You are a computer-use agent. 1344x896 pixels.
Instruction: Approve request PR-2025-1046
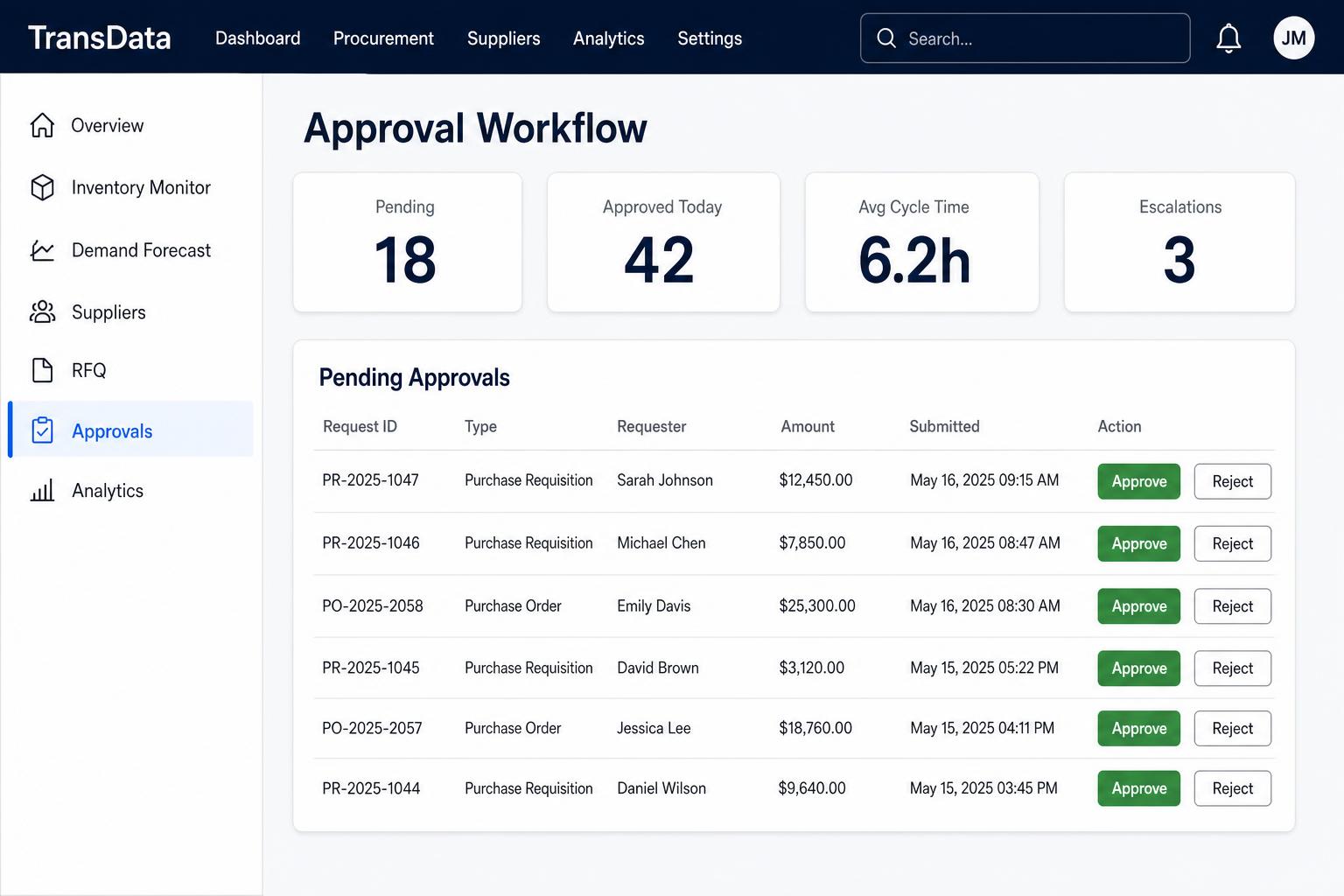(x=1138, y=543)
